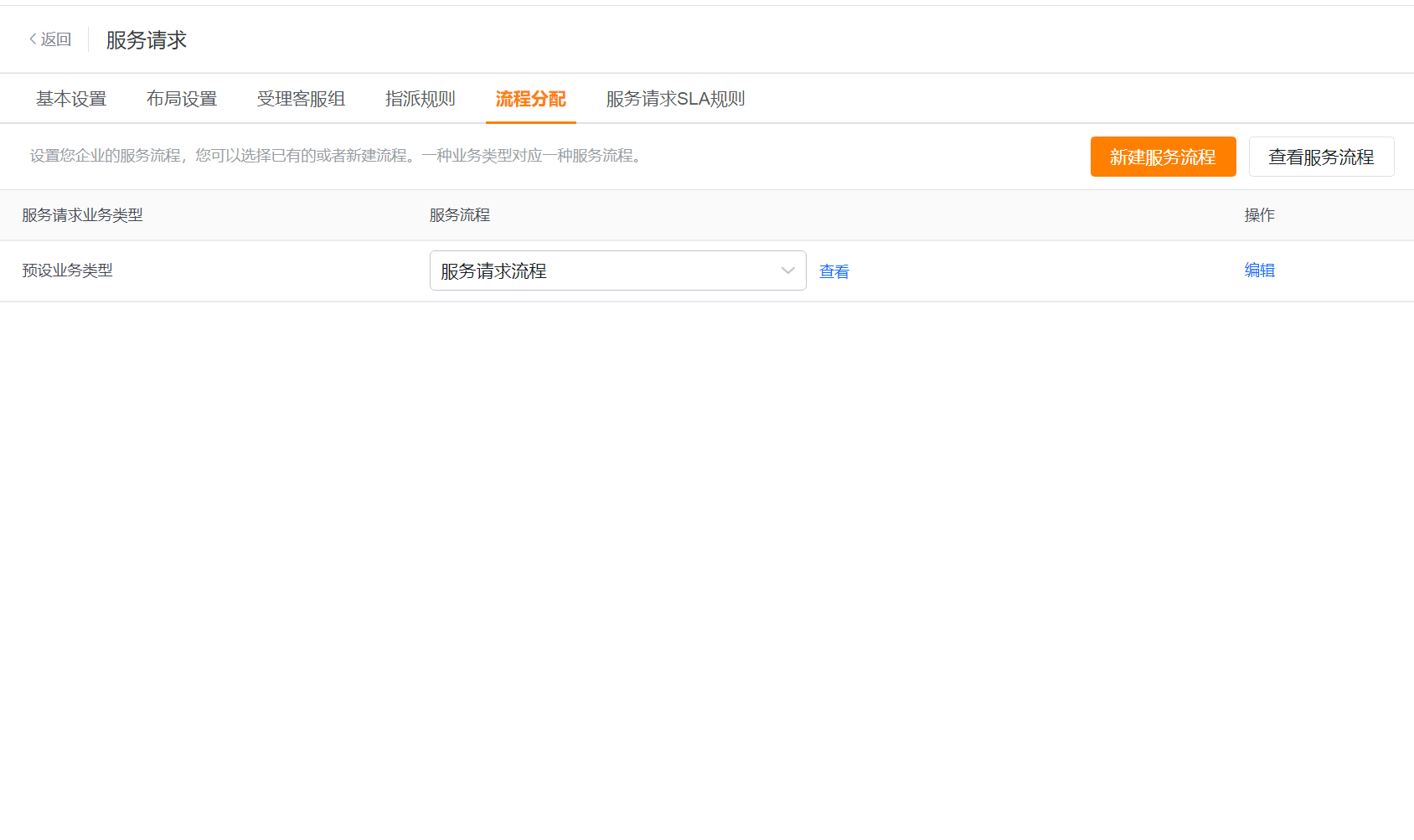Select the 受理客服组 tab

coord(301,99)
